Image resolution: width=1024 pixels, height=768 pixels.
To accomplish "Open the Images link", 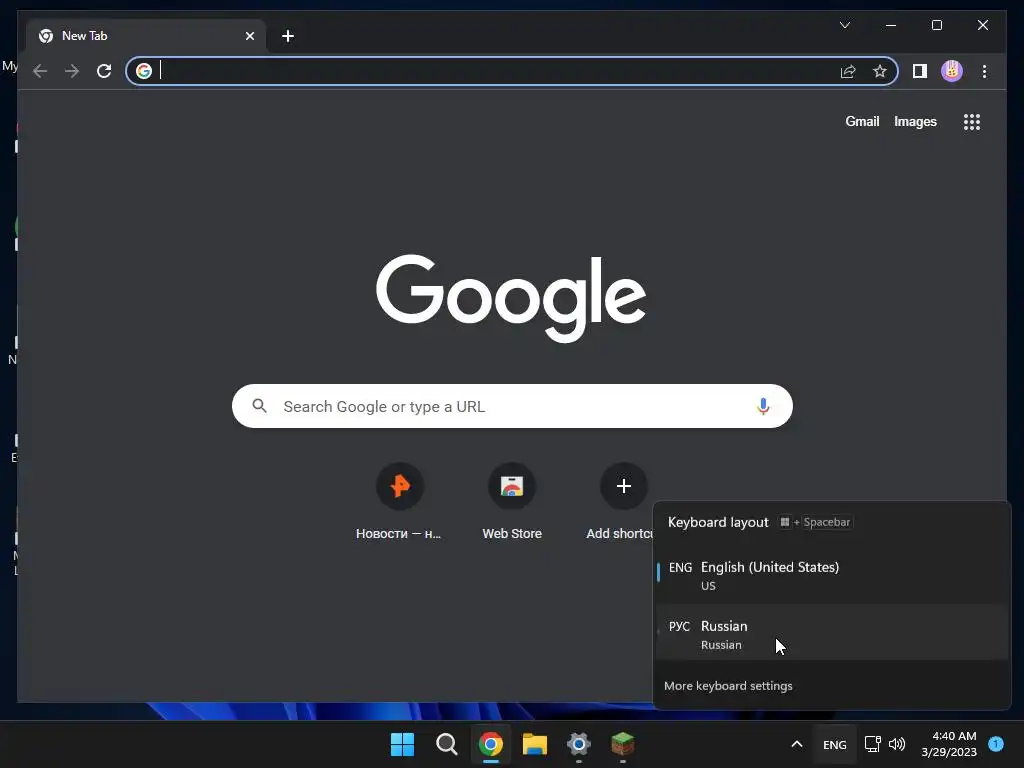I will [915, 121].
